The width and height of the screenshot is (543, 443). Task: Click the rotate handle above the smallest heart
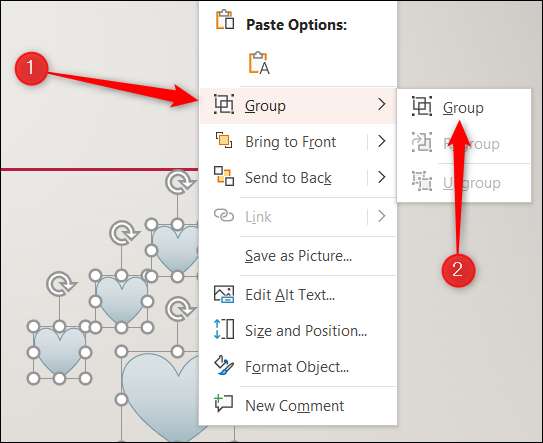point(60,284)
